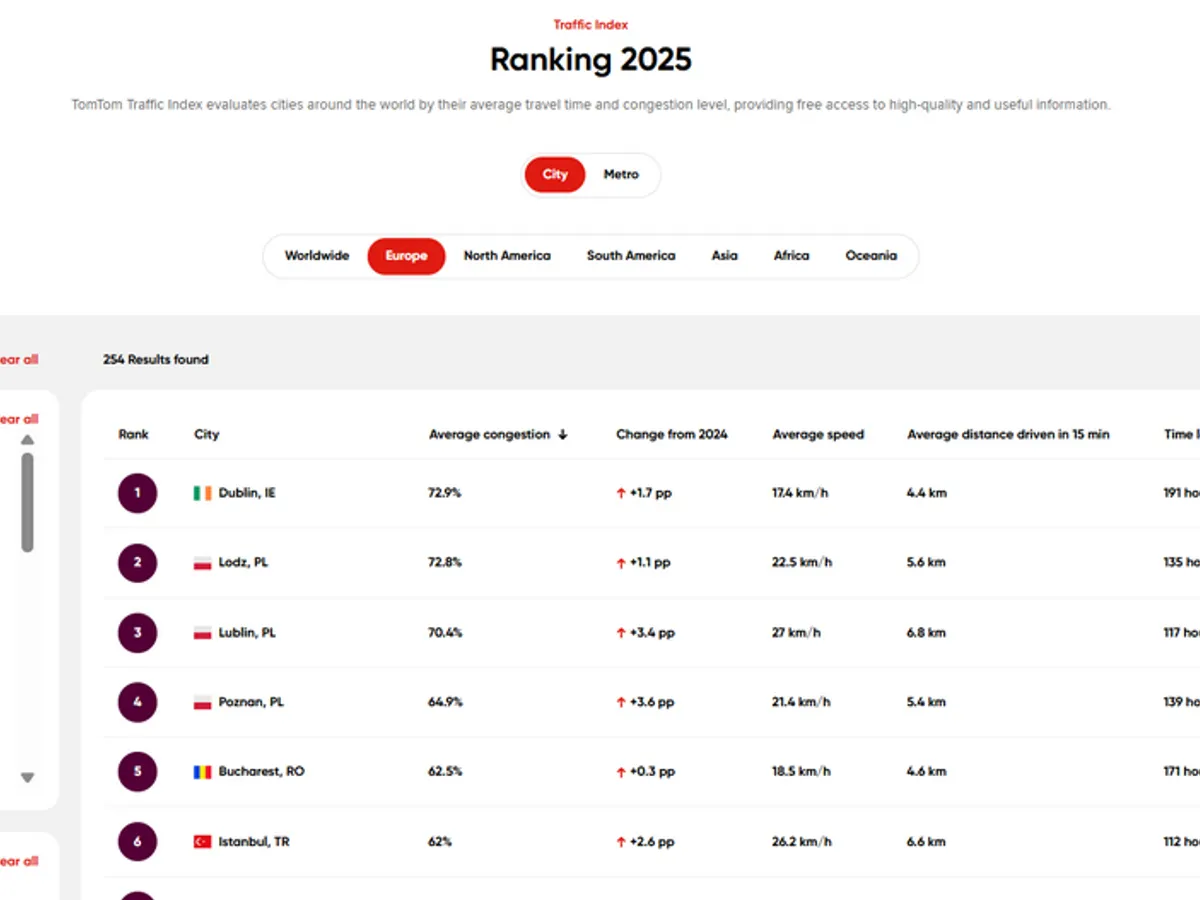The height and width of the screenshot is (900, 1200).
Task: Select the City toggle option
Action: (x=555, y=175)
